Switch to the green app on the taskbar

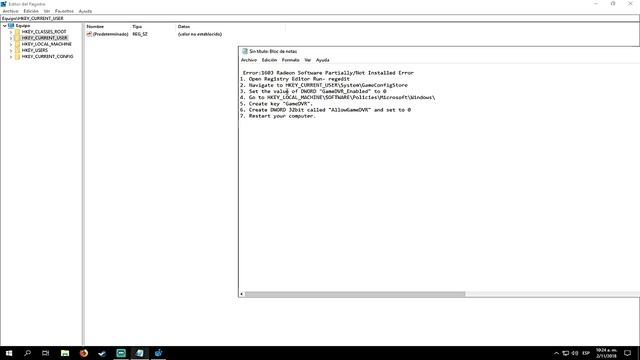coord(121,353)
